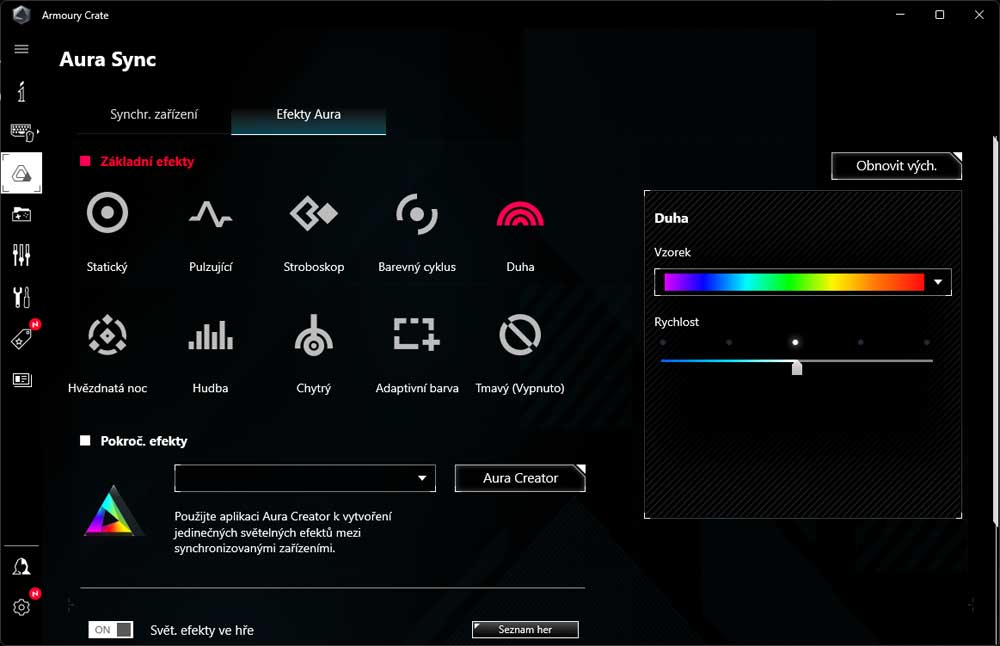Open the empty advanced effects dropdown
The height and width of the screenshot is (646, 1000).
tap(304, 478)
